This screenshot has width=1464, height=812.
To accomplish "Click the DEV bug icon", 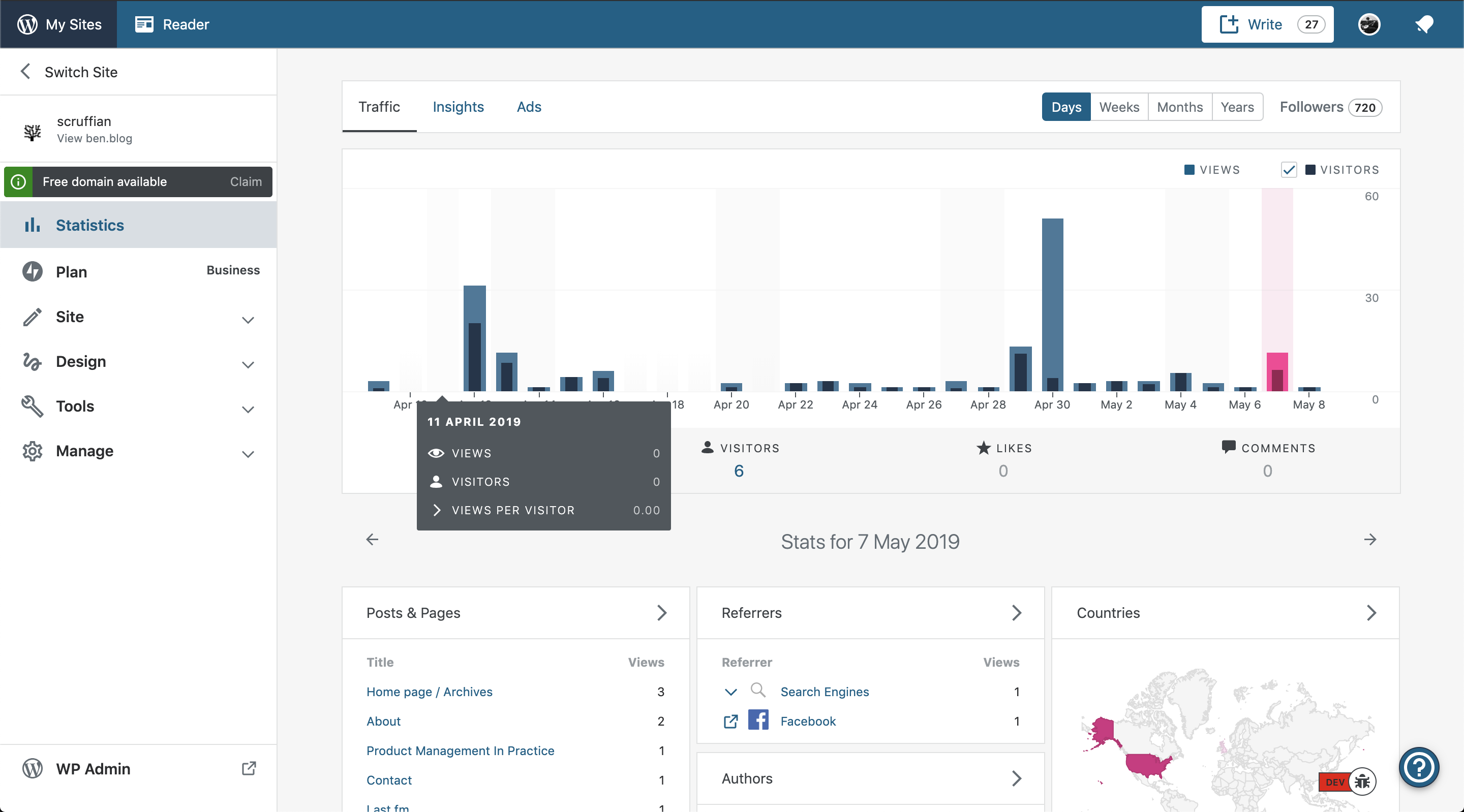I will tap(1362, 782).
